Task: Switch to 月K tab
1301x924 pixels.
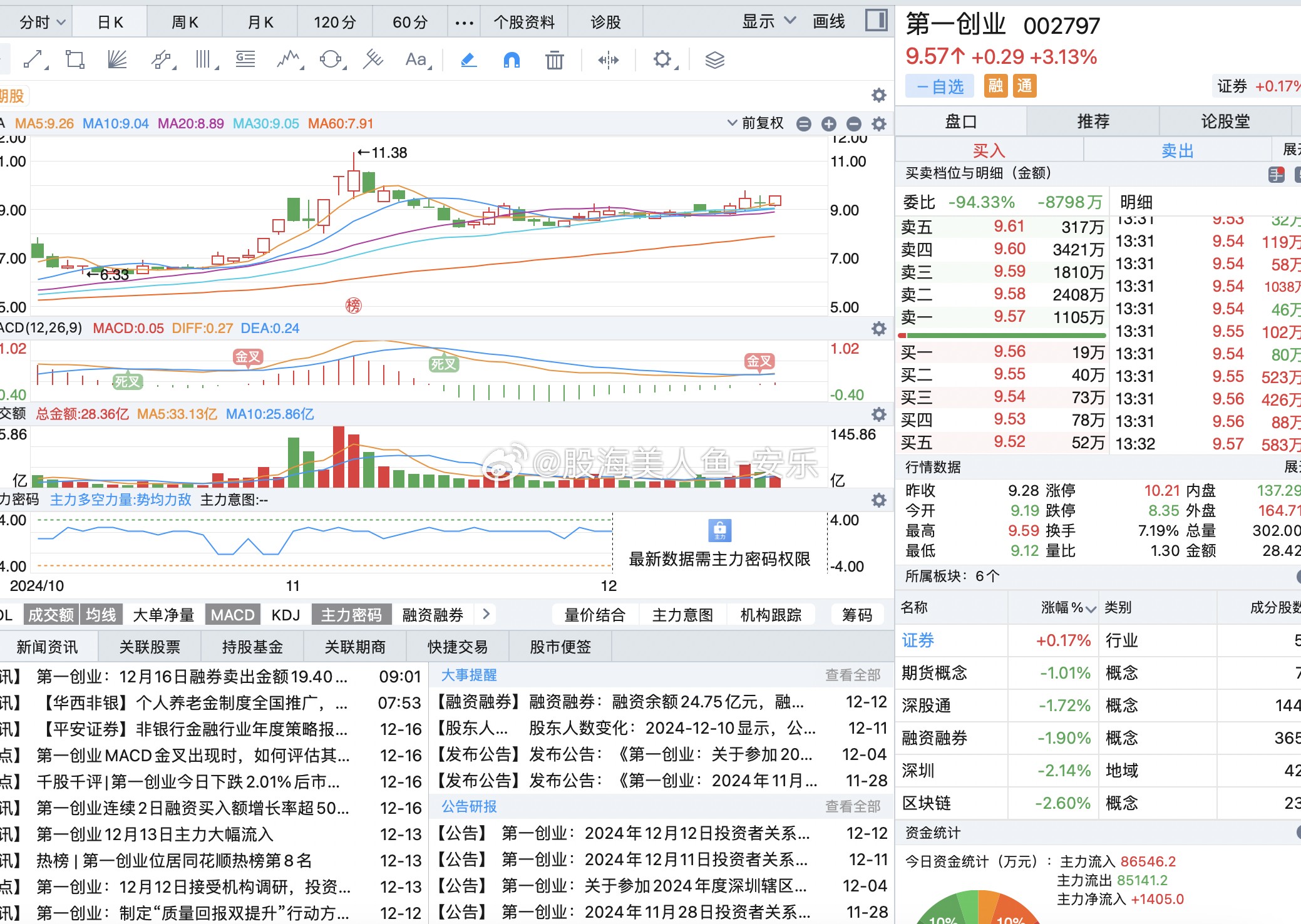Action: click(x=260, y=22)
